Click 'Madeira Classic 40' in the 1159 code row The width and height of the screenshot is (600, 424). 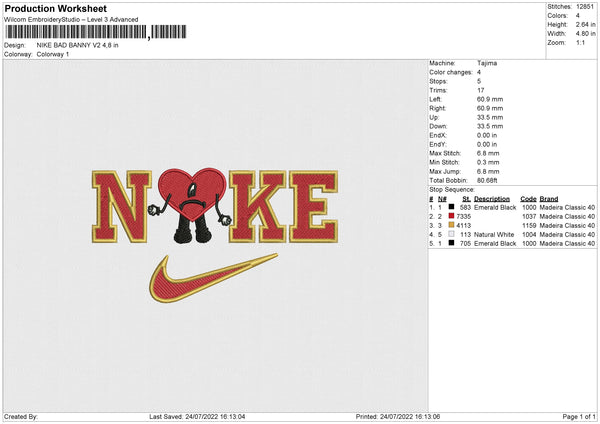click(567, 225)
